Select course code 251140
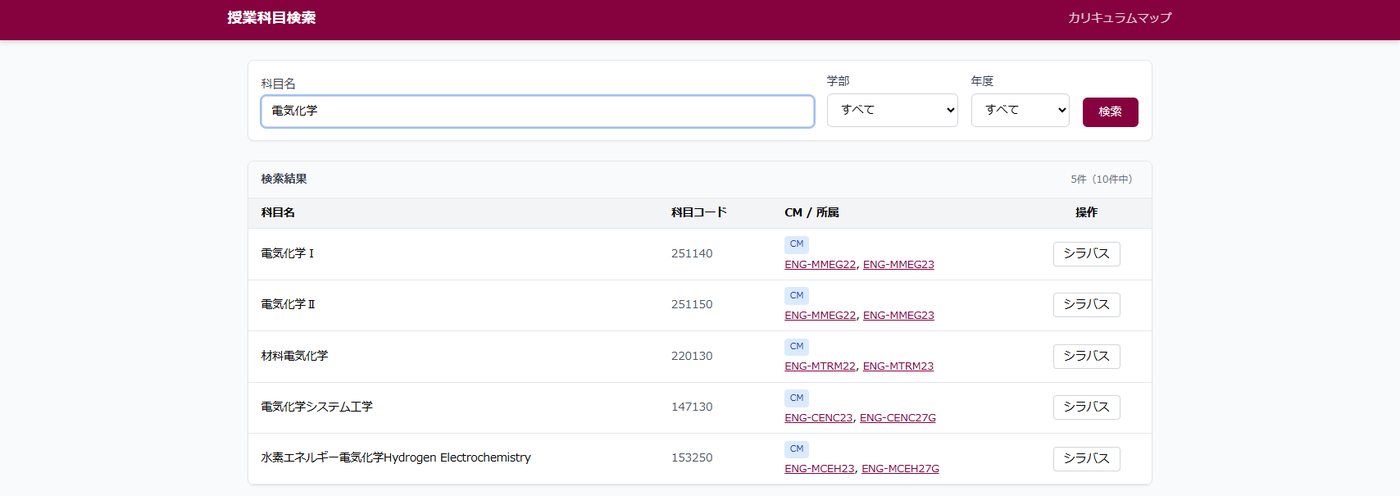This screenshot has height=496, width=1400. click(x=692, y=254)
